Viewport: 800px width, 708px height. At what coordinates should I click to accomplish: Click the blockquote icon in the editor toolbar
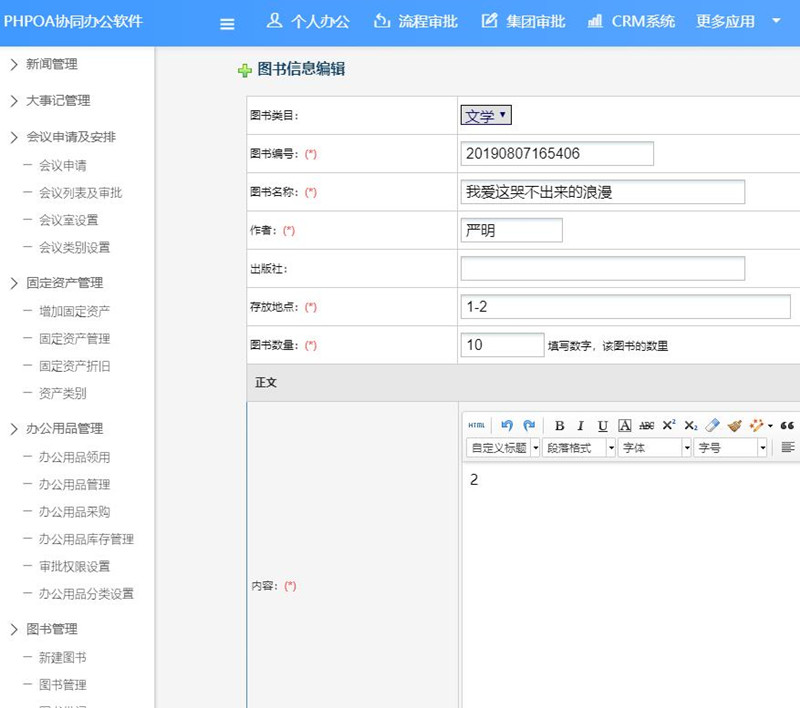tap(787, 425)
